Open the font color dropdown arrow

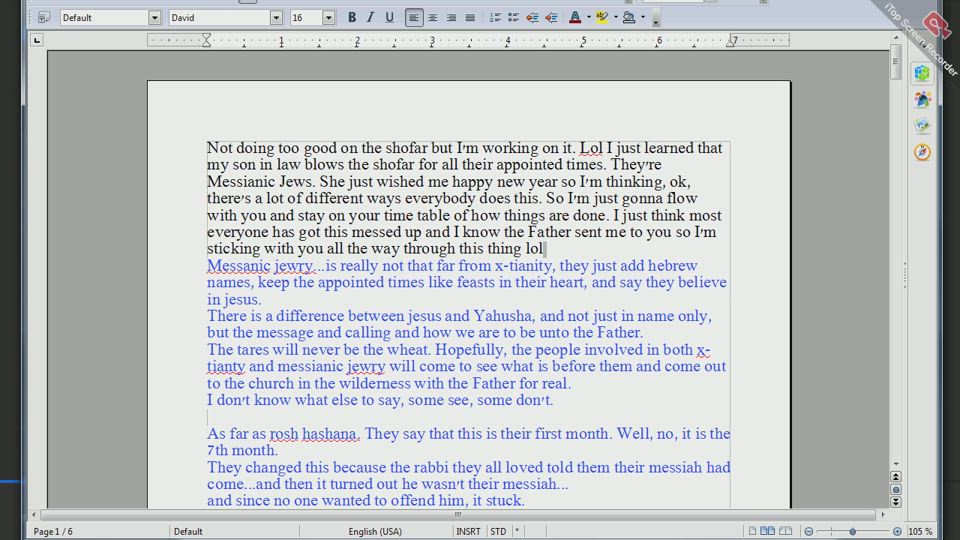point(588,18)
